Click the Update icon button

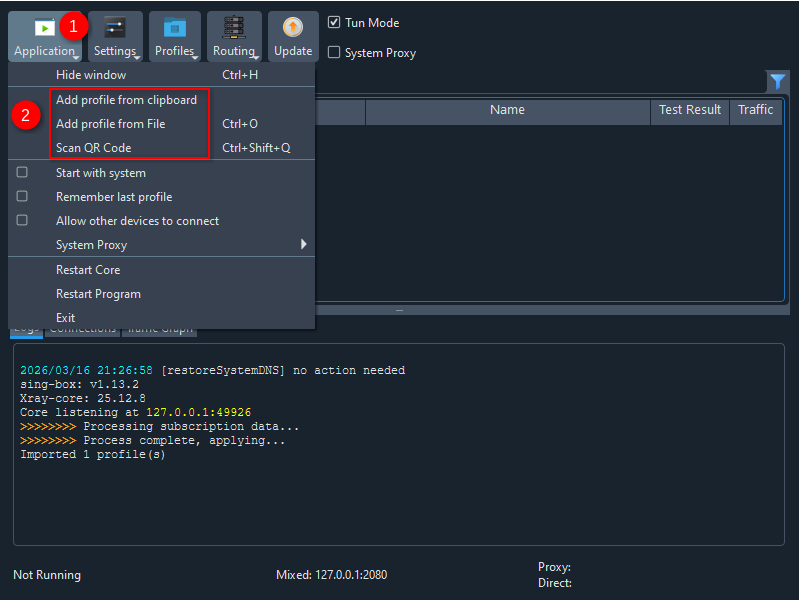pos(293,28)
